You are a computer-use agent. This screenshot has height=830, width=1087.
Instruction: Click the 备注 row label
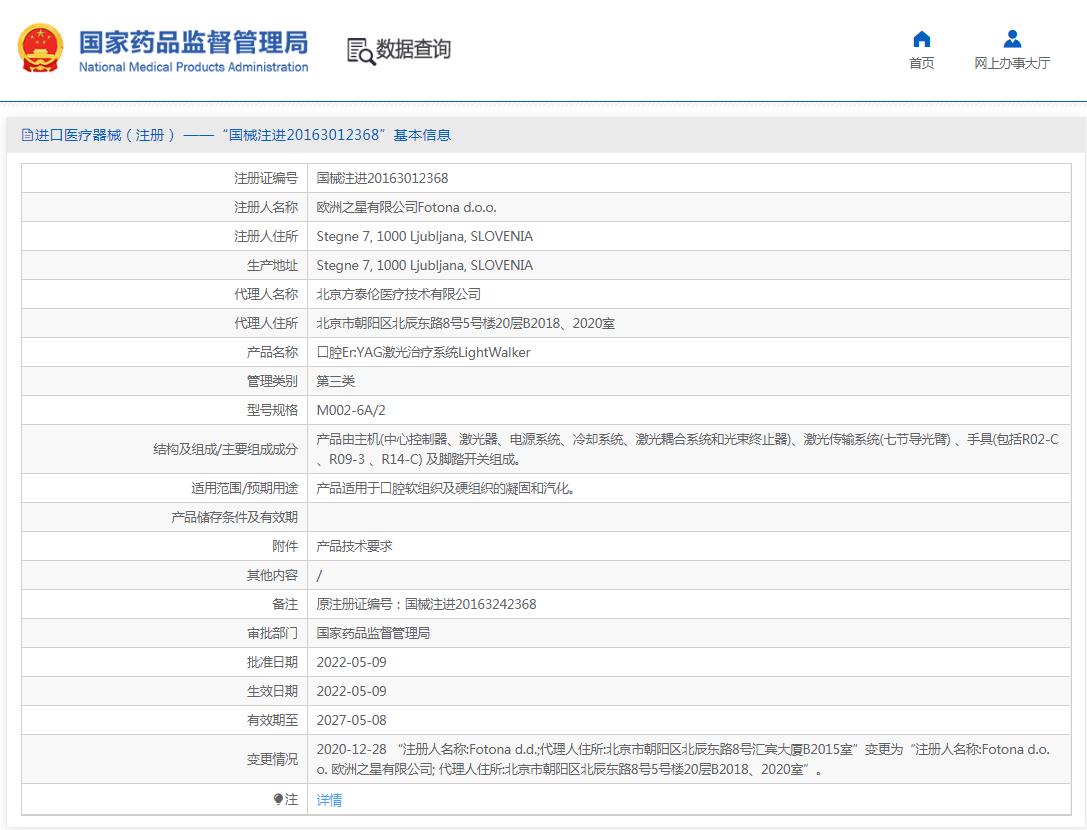285,604
